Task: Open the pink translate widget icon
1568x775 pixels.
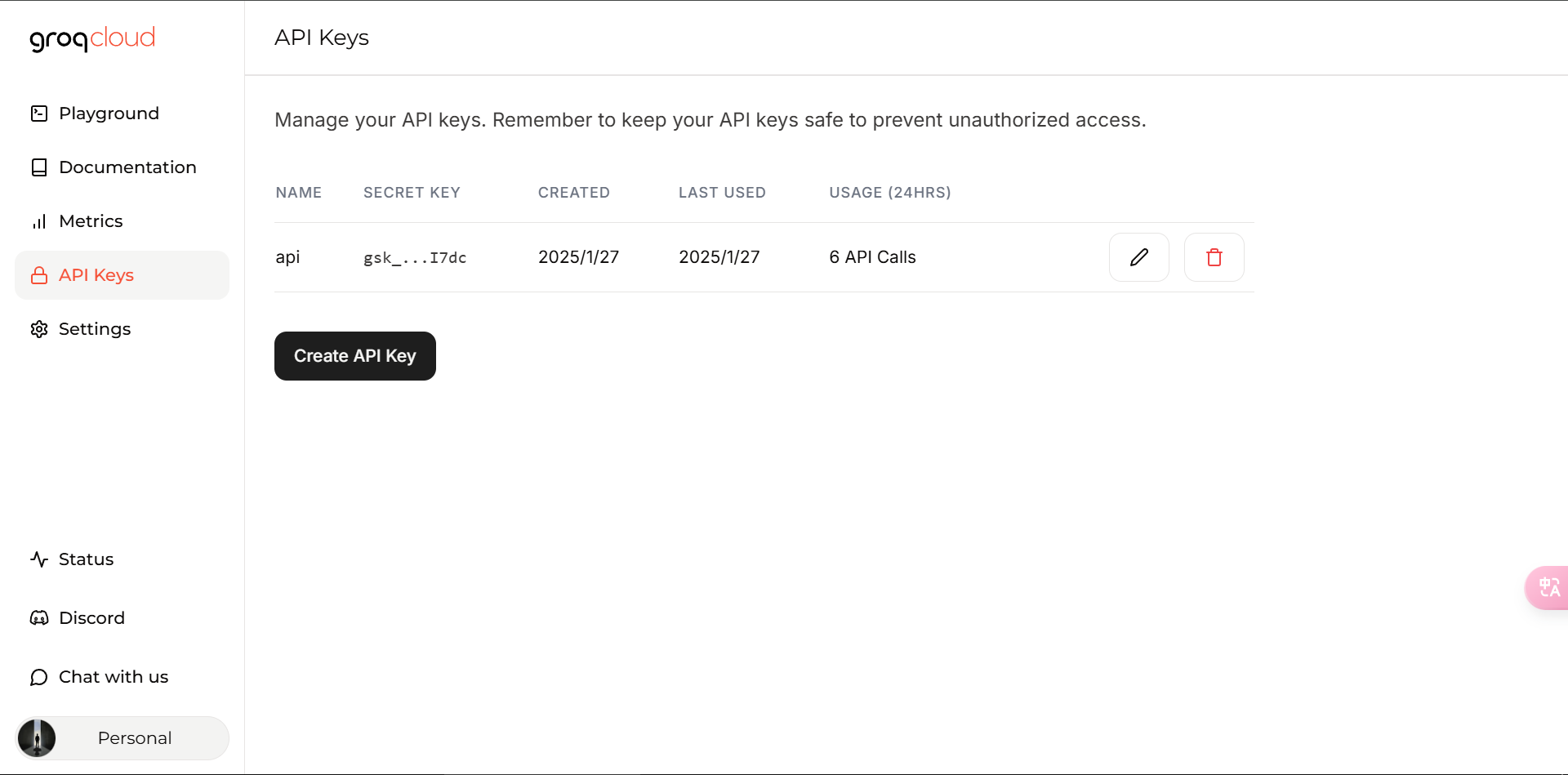Action: pyautogui.click(x=1548, y=587)
